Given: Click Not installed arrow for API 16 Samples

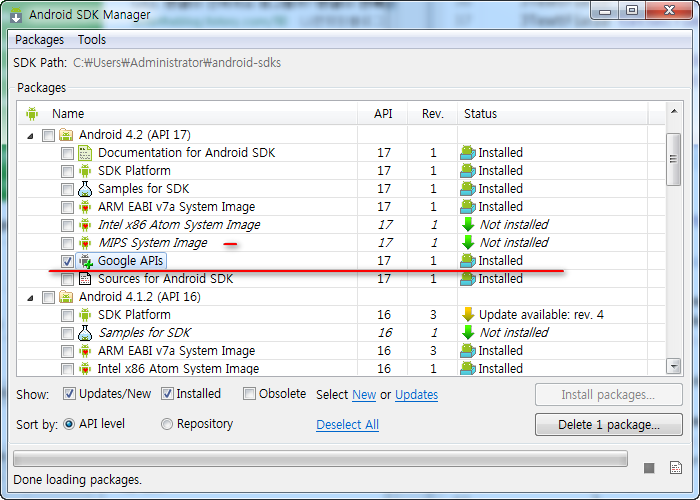Looking at the screenshot, I should (x=468, y=333).
